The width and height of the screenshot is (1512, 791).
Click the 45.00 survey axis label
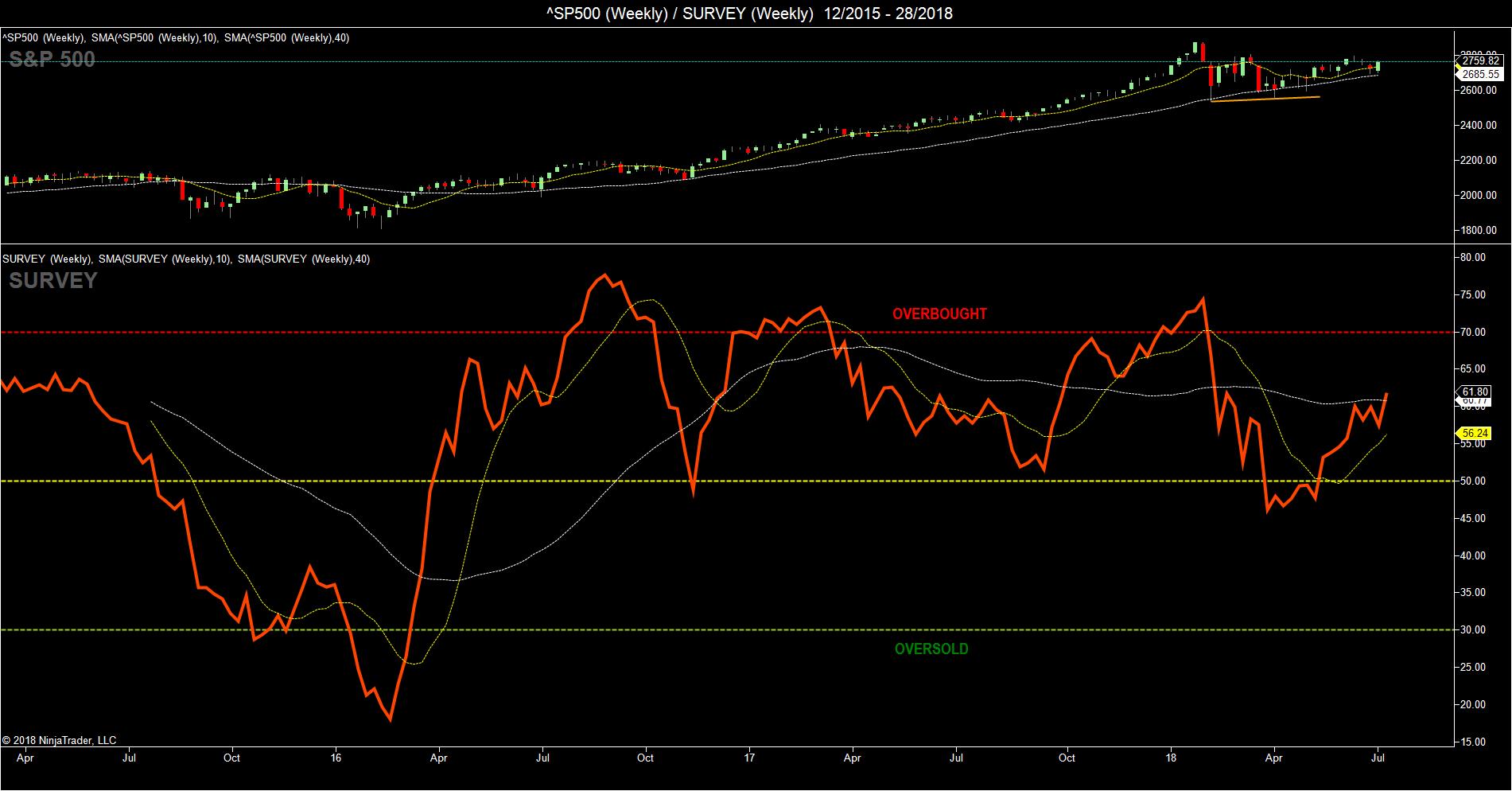1473,518
